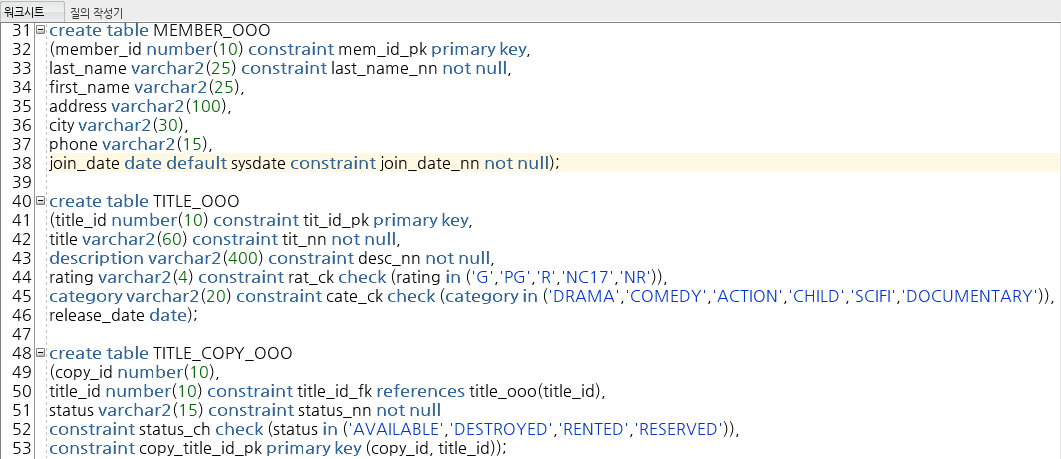Screen dimensions: 1061x459
Task: Click the cate_ck constraint name
Action: (x=353, y=297)
